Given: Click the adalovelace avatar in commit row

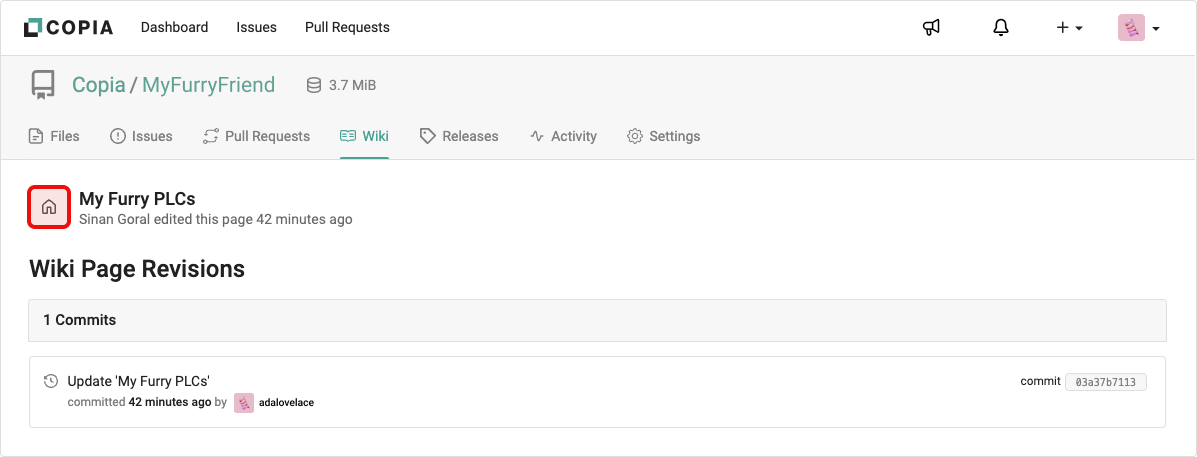Looking at the screenshot, I should 244,403.
